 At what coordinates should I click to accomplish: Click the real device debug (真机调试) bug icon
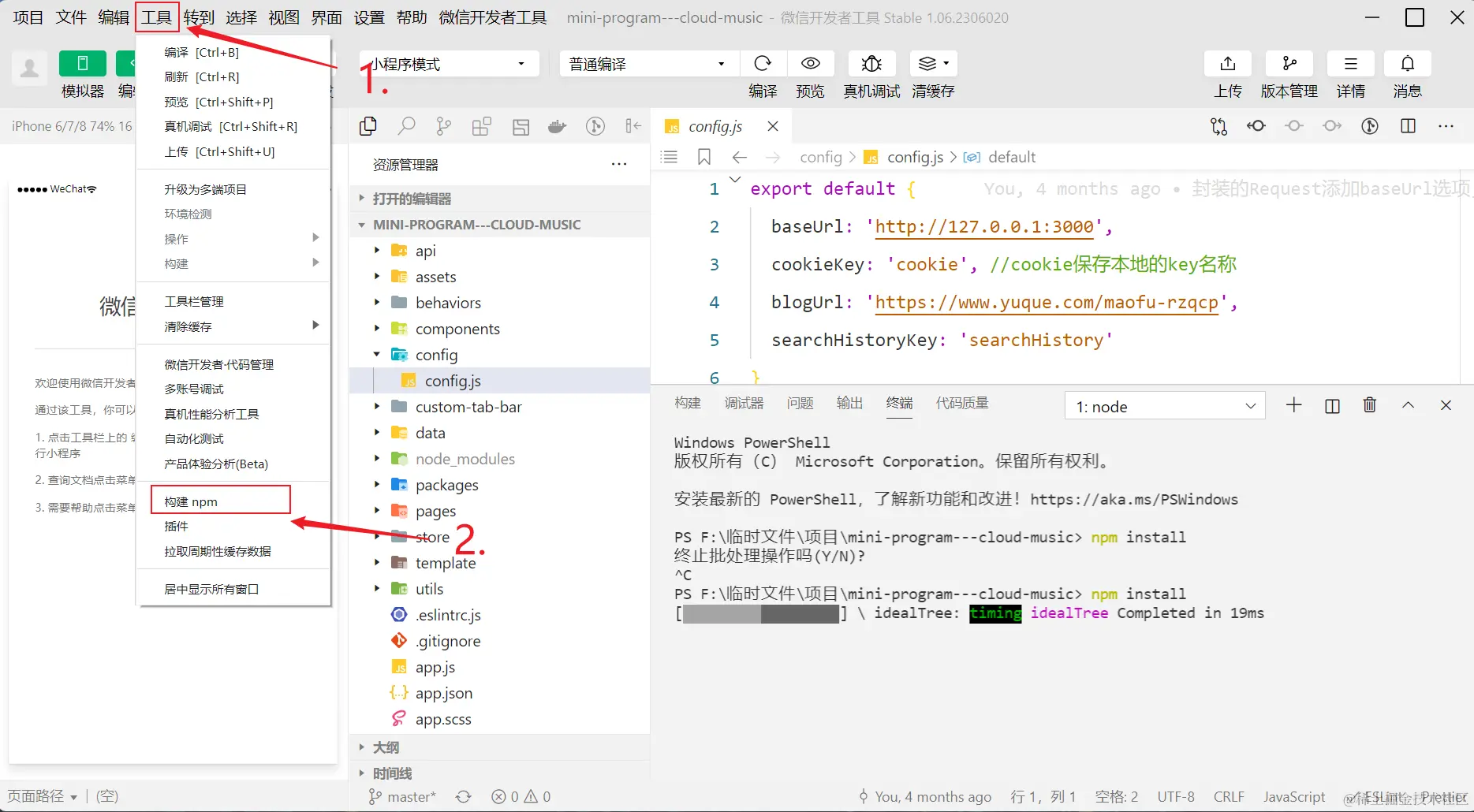coord(871,64)
